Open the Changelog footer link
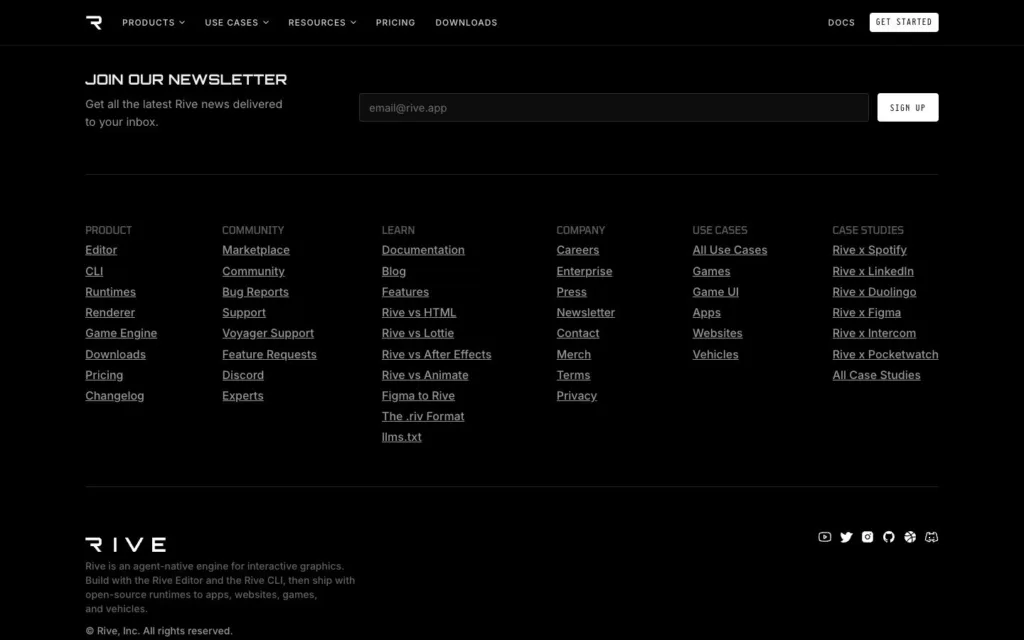The height and width of the screenshot is (640, 1024). (114, 396)
